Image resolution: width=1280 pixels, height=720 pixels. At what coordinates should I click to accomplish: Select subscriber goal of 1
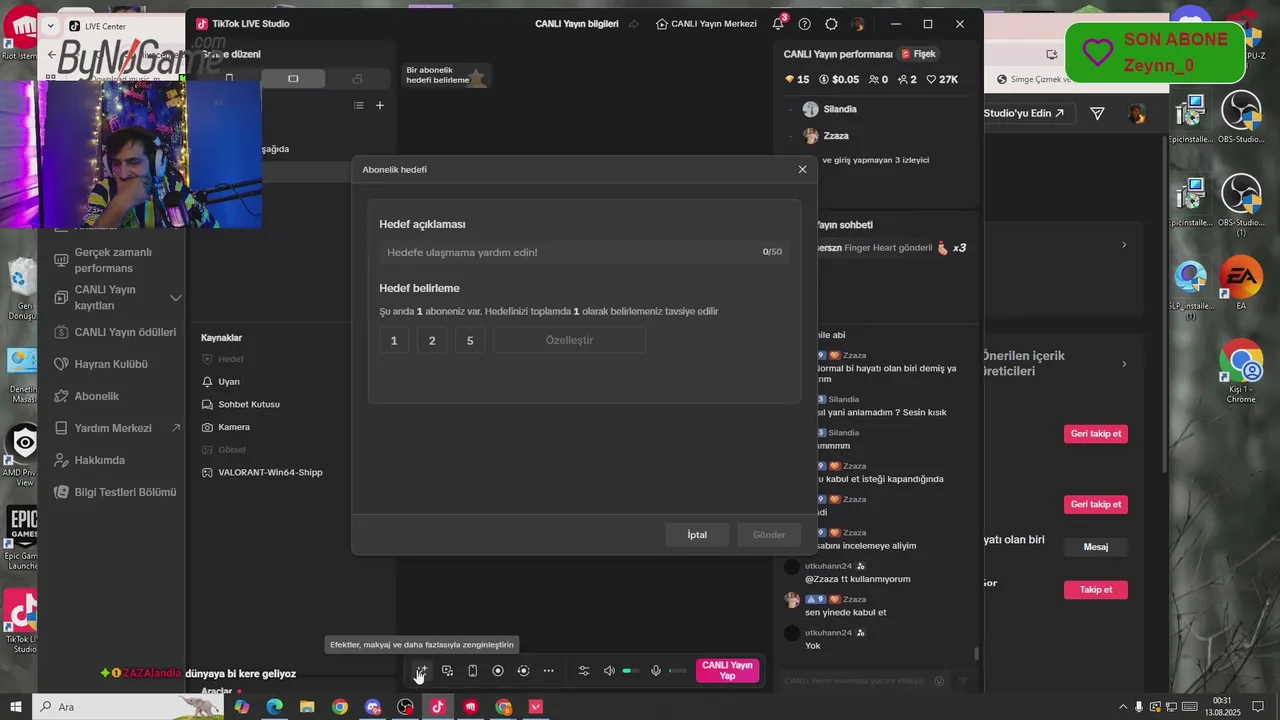[394, 341]
